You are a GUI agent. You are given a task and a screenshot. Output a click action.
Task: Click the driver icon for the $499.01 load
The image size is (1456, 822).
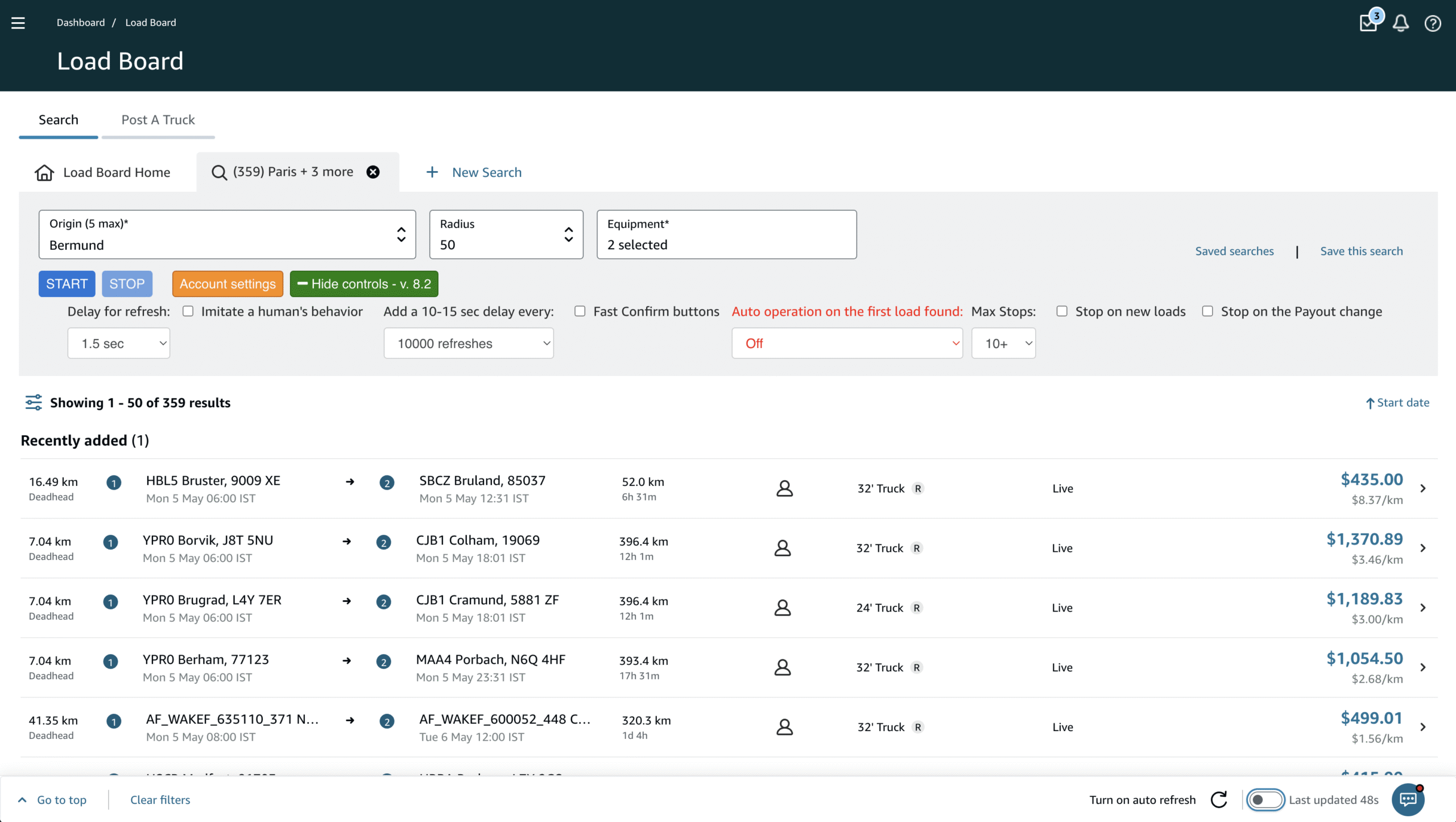[784, 727]
